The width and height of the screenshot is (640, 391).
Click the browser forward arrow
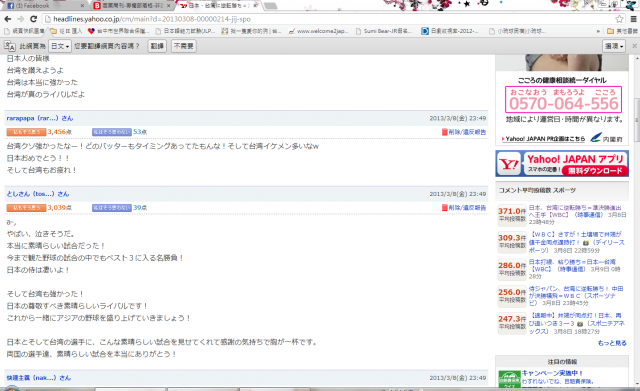[x=20, y=19]
